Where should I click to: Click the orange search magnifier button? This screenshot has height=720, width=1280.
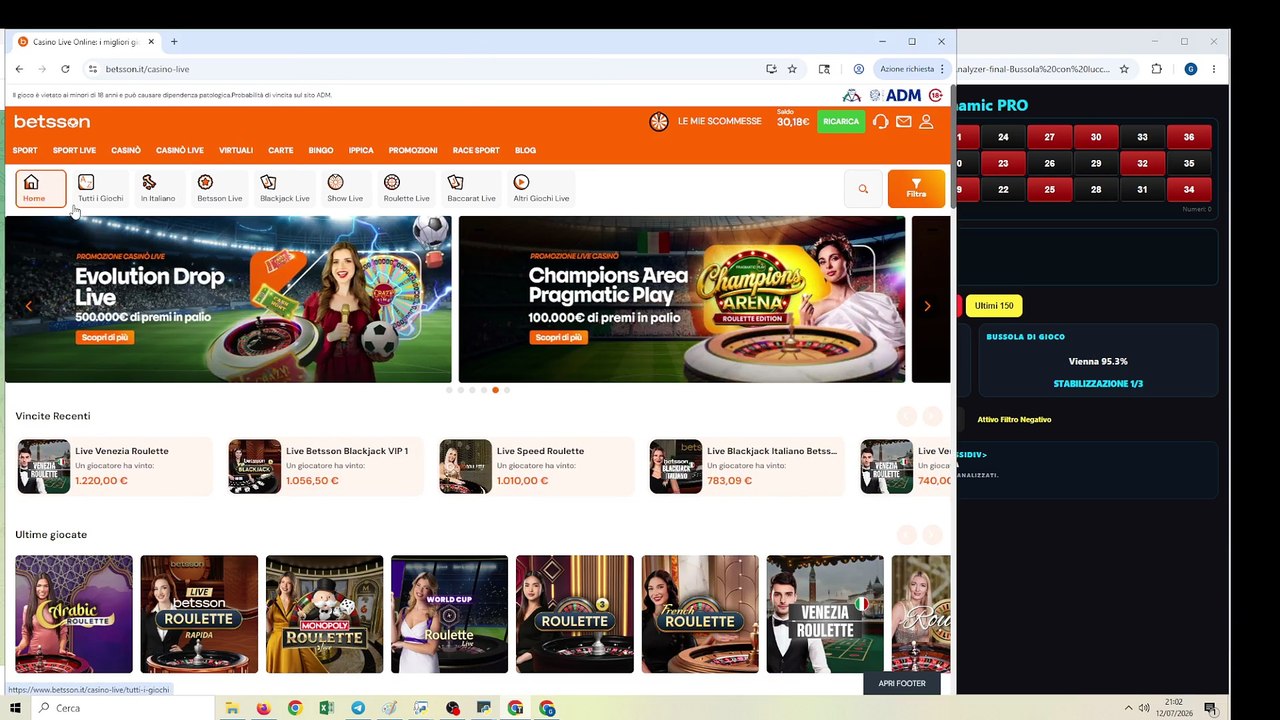pos(863,189)
